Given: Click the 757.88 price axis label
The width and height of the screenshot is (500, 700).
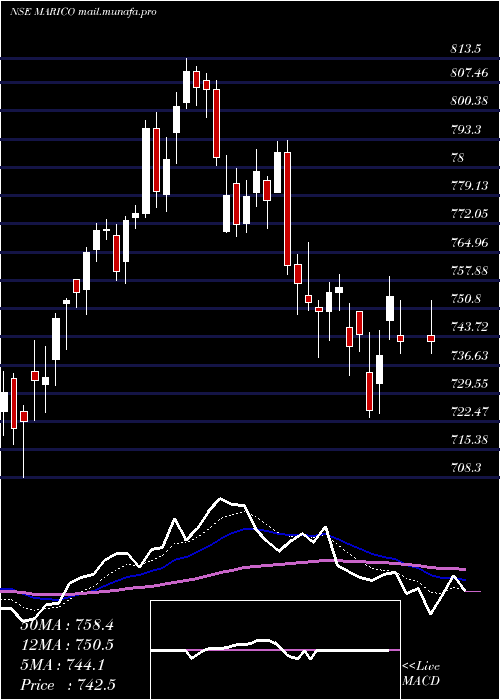Looking at the screenshot, I should click(x=469, y=271).
